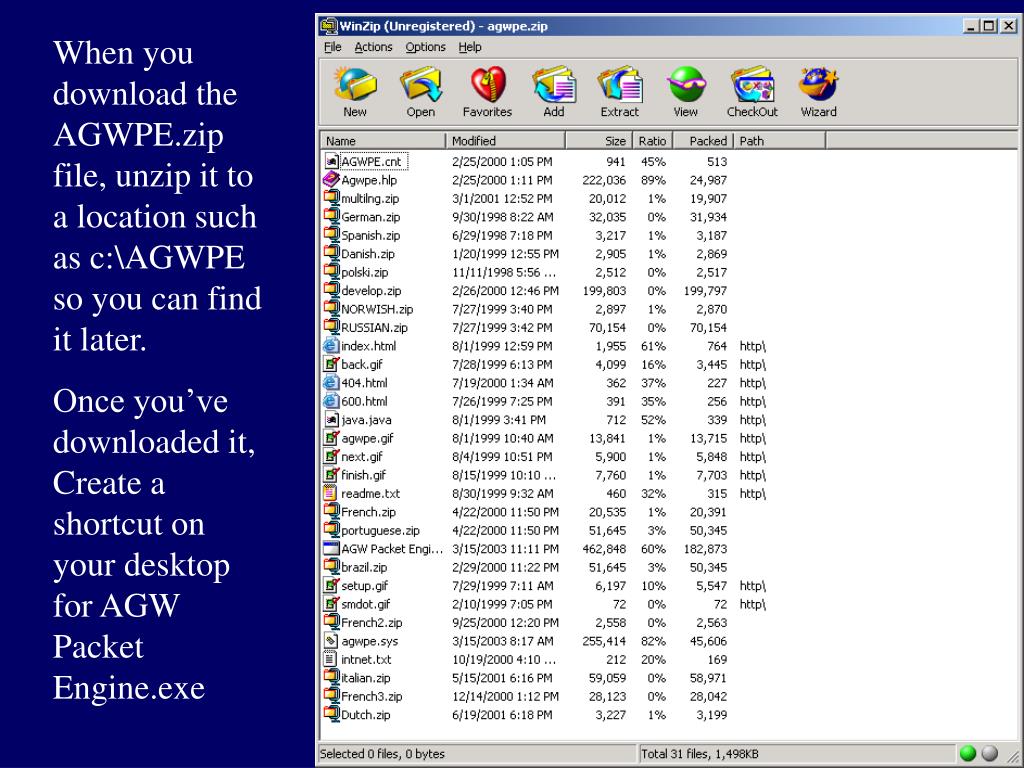Select the multilng.zip file name
This screenshot has width=1024, height=768.
pyautogui.click(x=370, y=199)
